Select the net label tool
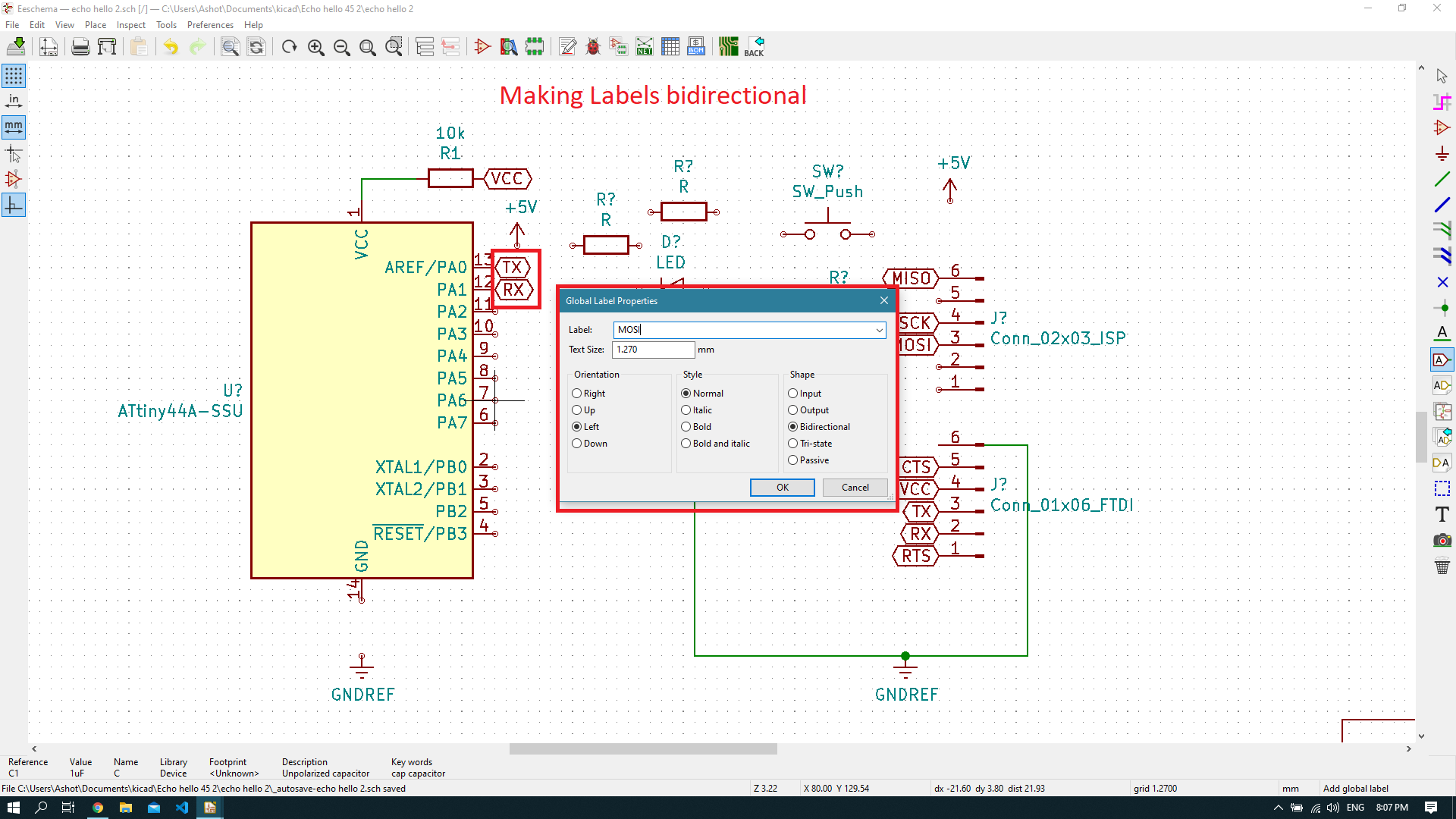Image resolution: width=1456 pixels, height=819 pixels. pyautogui.click(x=1442, y=334)
